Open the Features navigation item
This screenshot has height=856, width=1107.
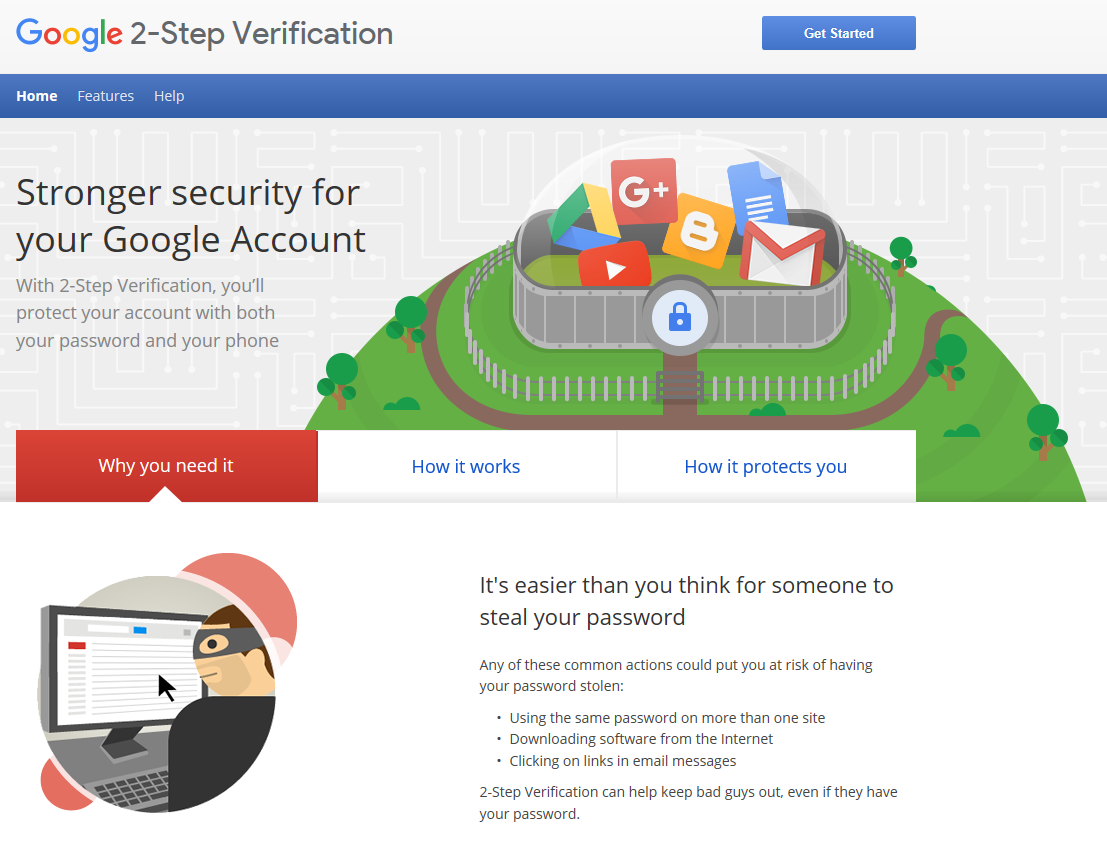point(105,95)
